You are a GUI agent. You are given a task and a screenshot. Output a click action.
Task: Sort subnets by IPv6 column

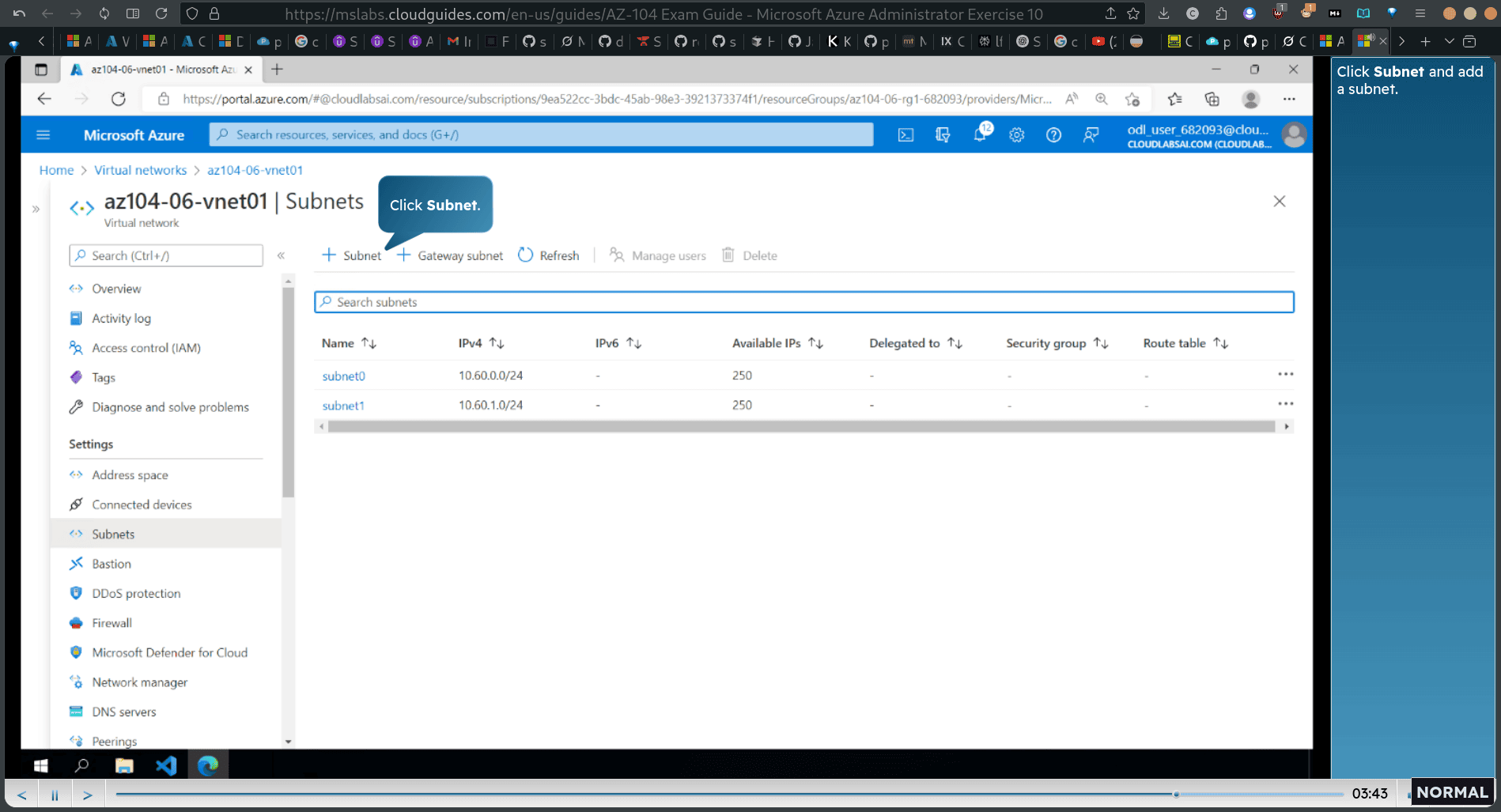[x=618, y=343]
